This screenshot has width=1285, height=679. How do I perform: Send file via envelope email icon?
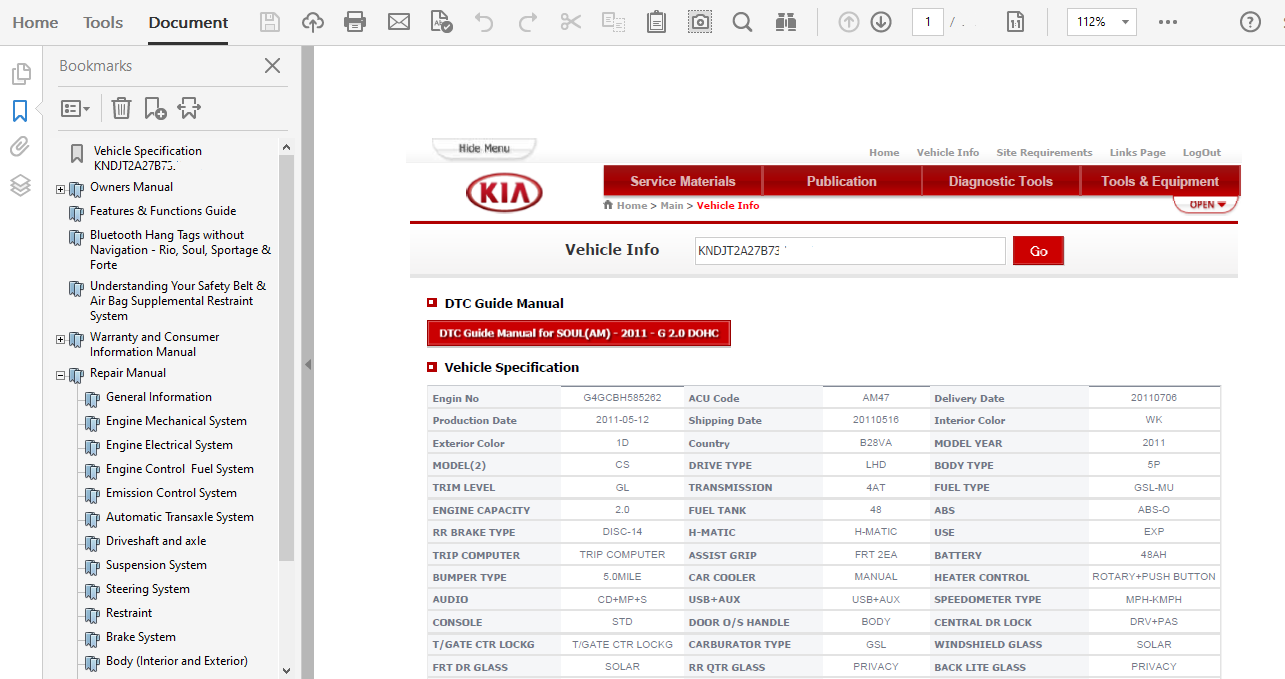pos(399,22)
